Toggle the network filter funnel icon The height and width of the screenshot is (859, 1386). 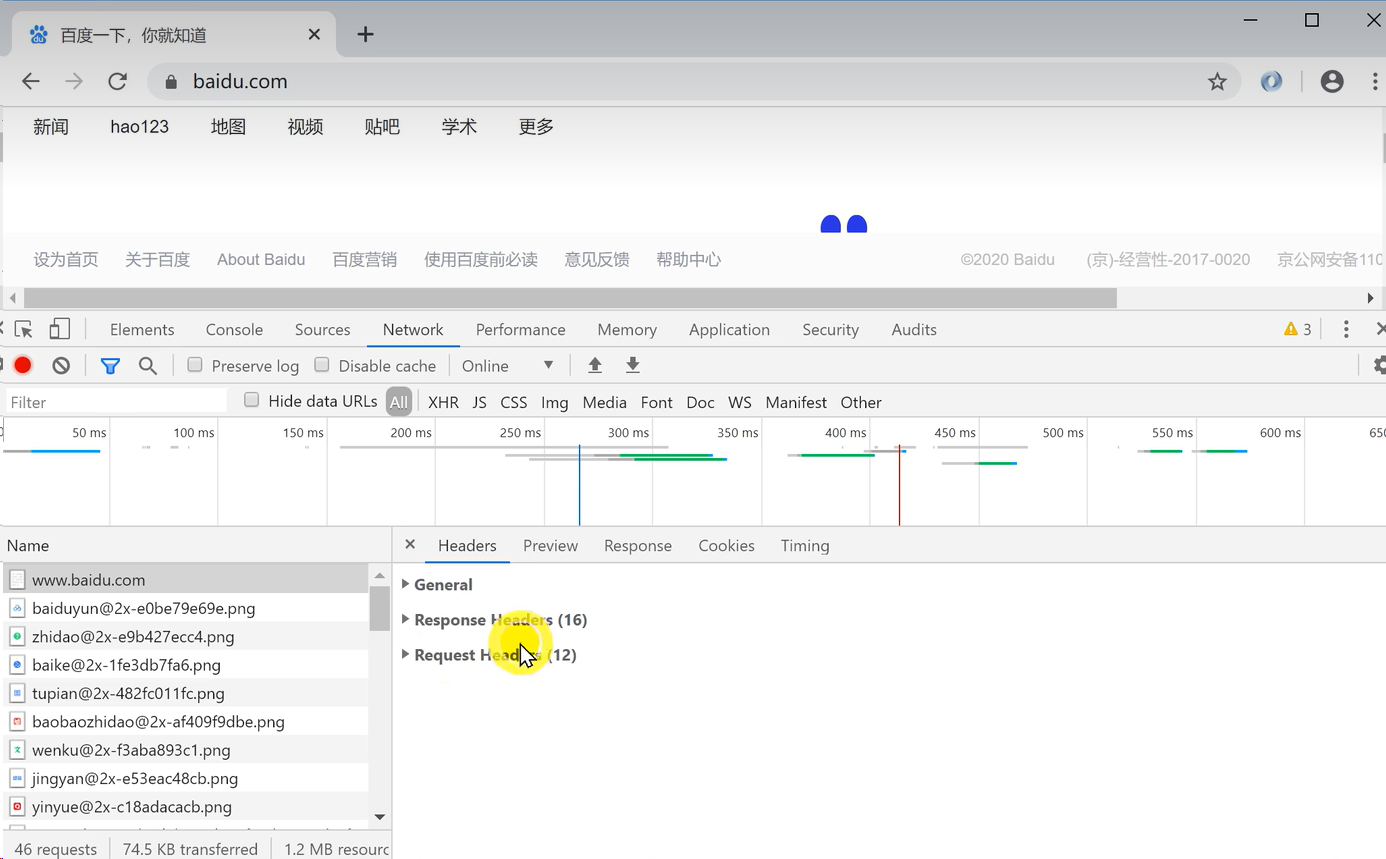110,366
